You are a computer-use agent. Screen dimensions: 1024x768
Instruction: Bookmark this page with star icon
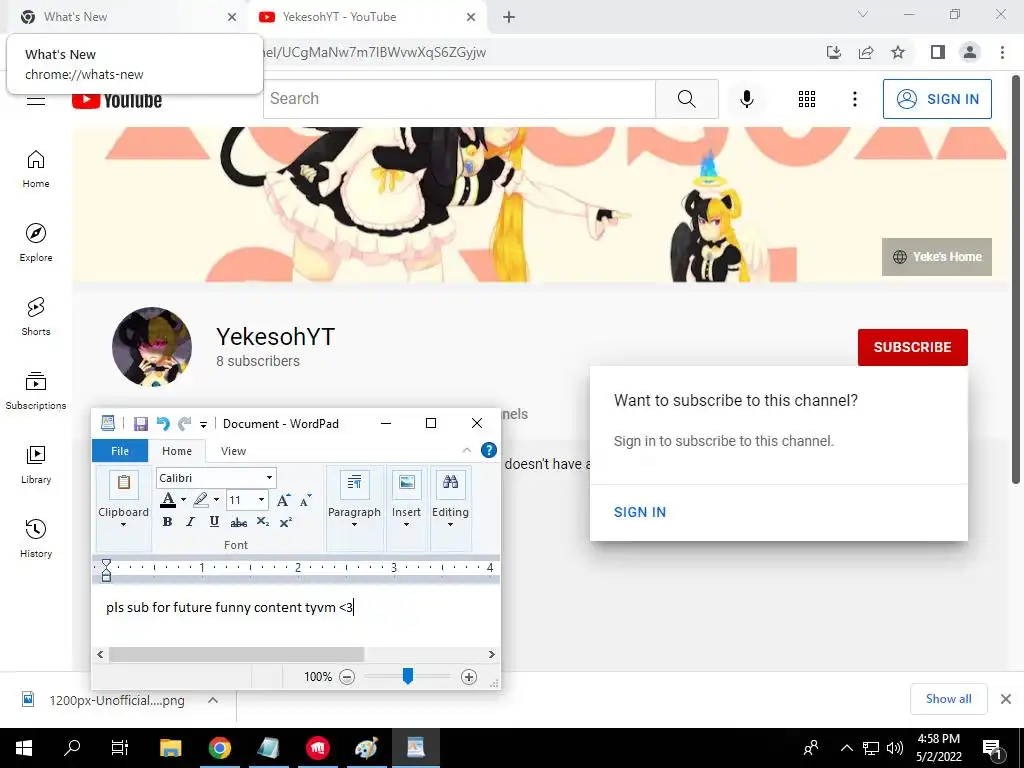(898, 52)
